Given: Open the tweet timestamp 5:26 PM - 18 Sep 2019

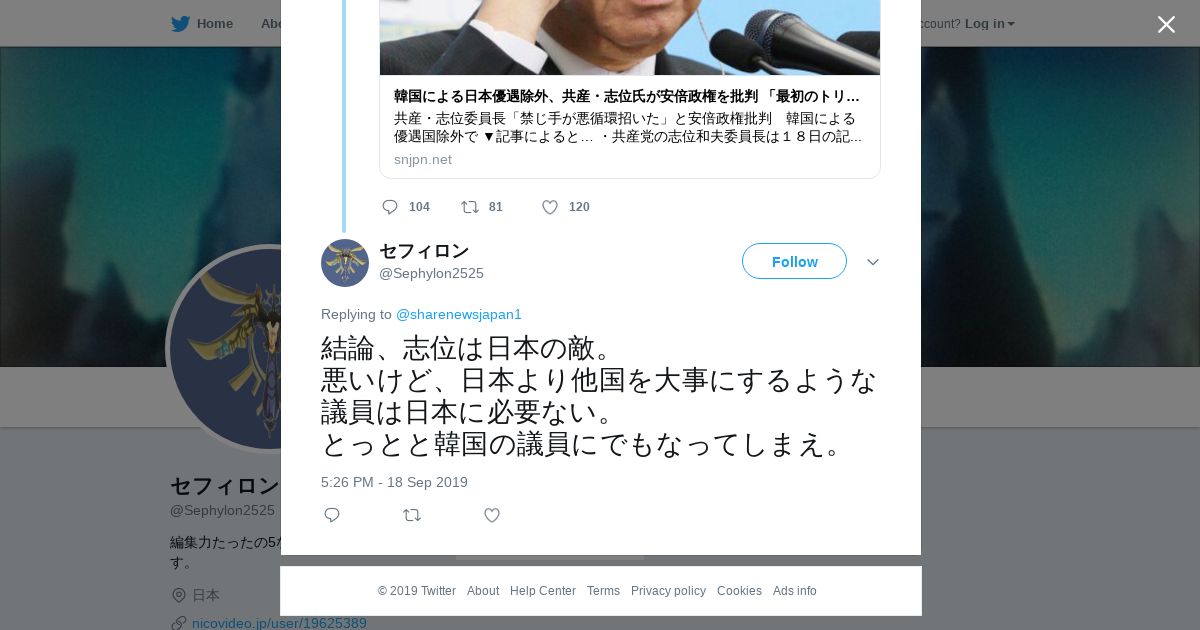Looking at the screenshot, I should click(394, 482).
